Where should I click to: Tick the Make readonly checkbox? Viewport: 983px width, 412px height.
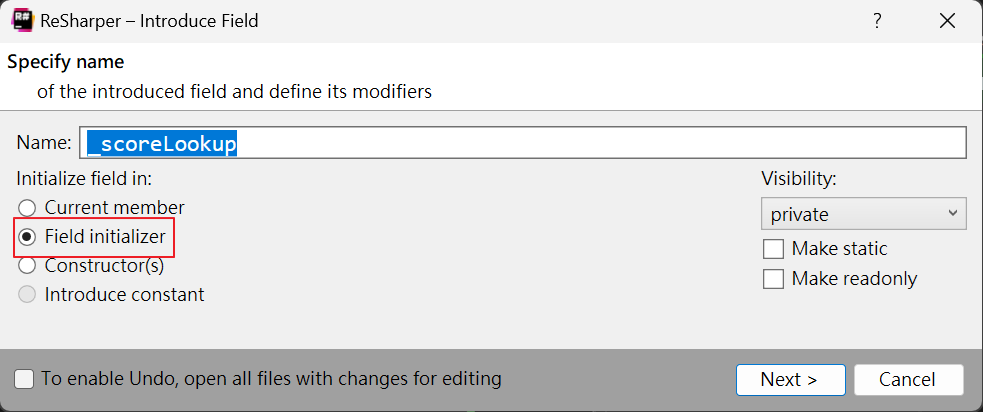coord(773,278)
